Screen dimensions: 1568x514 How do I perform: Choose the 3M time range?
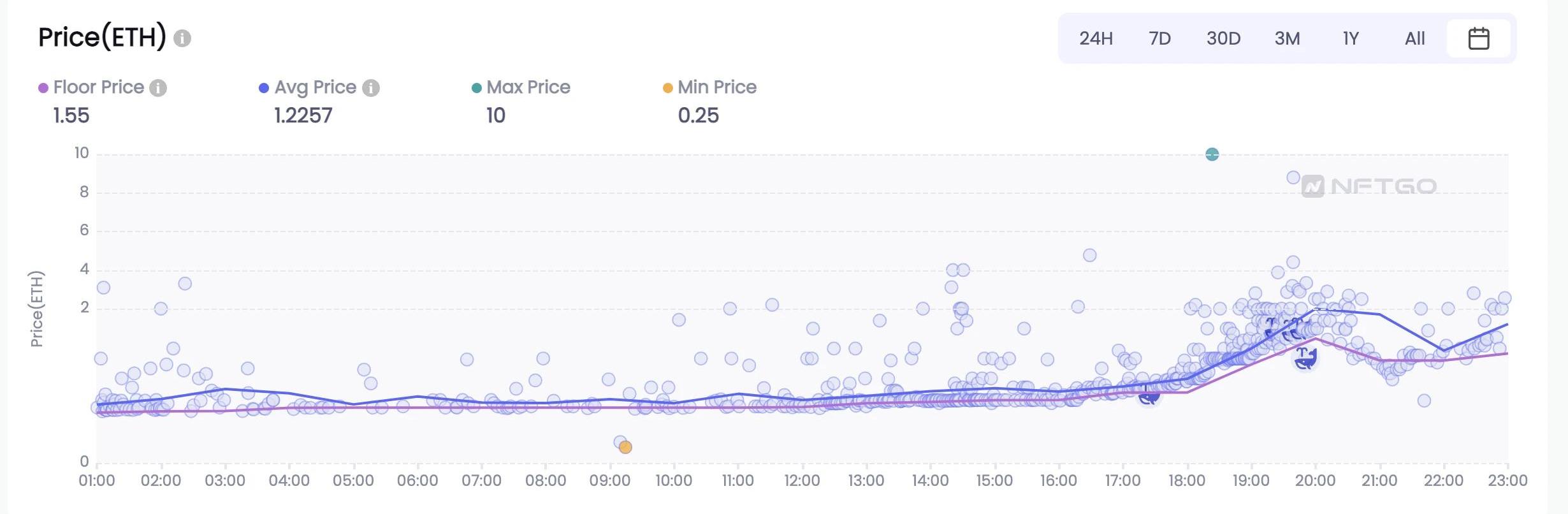click(1287, 38)
